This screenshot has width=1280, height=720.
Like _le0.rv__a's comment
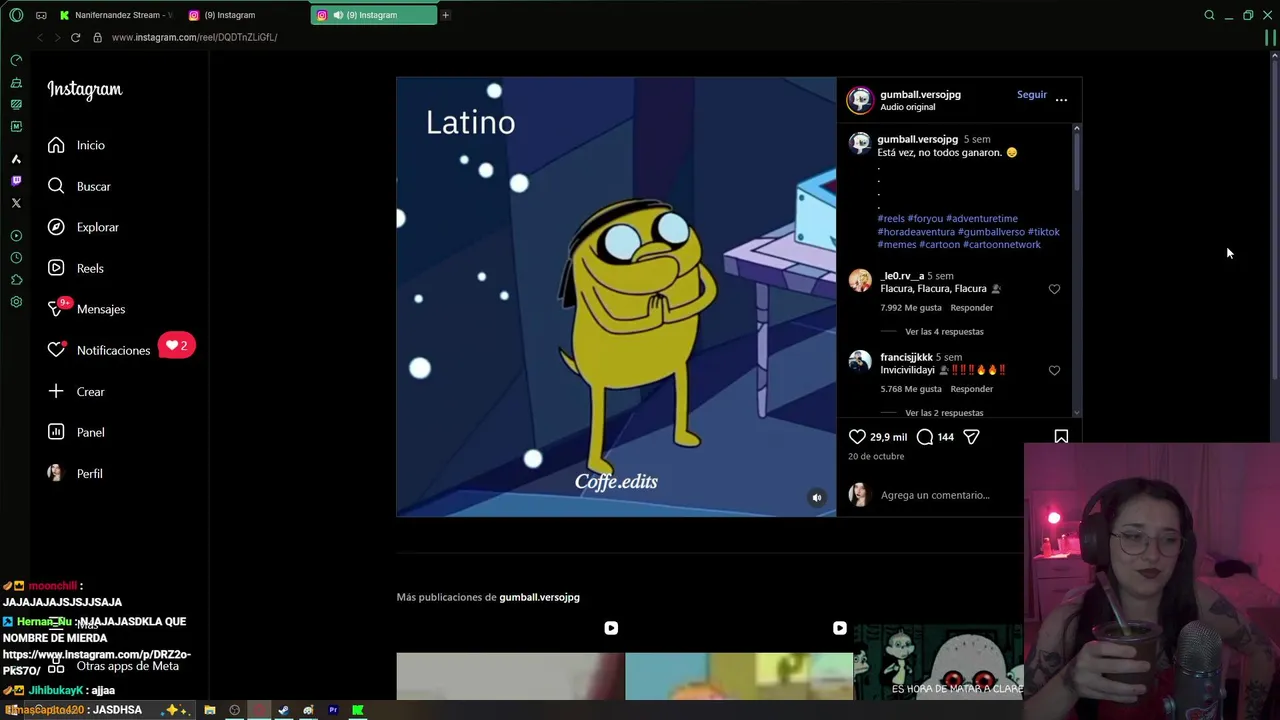(1054, 289)
